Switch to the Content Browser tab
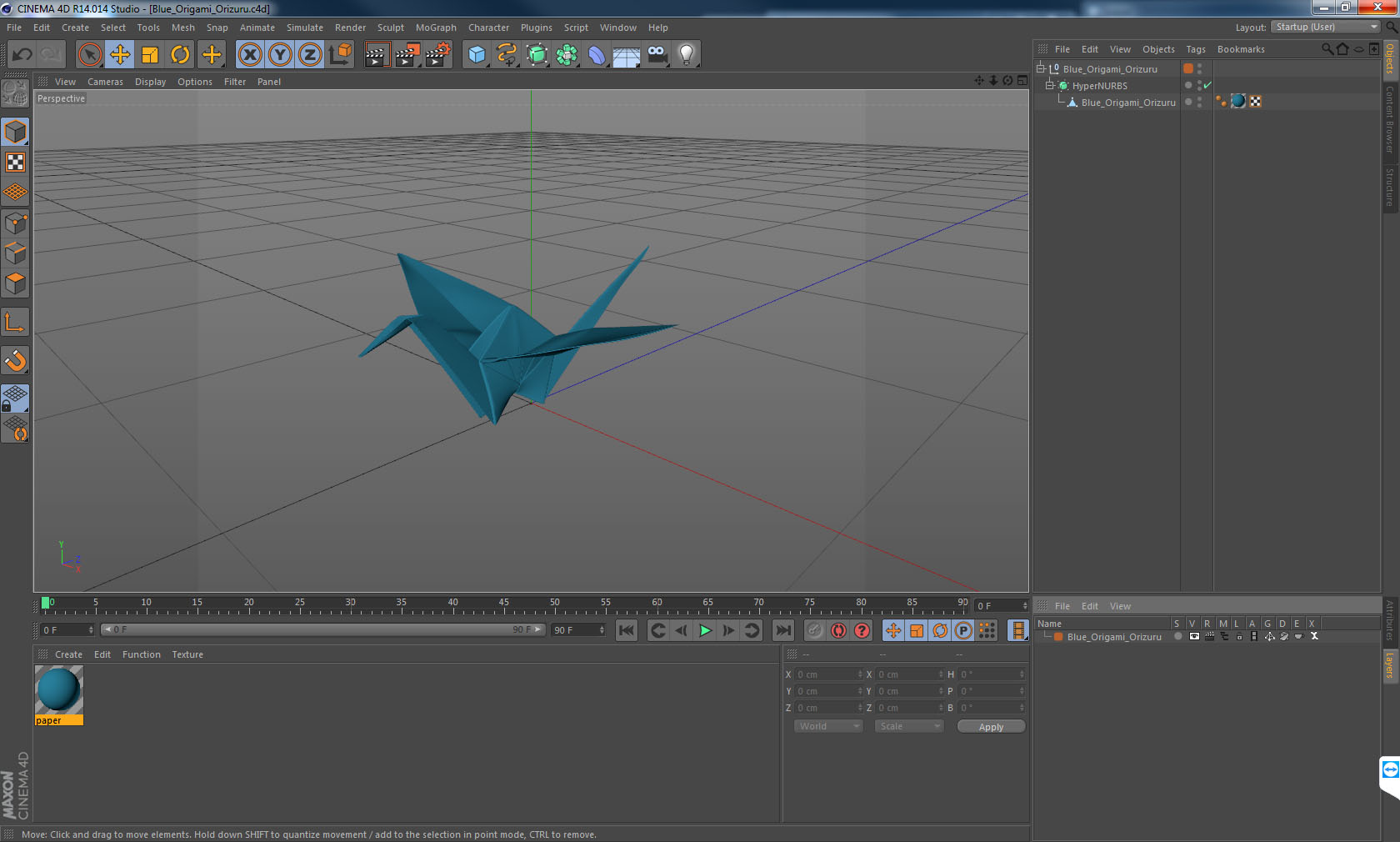Viewport: 1400px width, 842px height. 1390,119
